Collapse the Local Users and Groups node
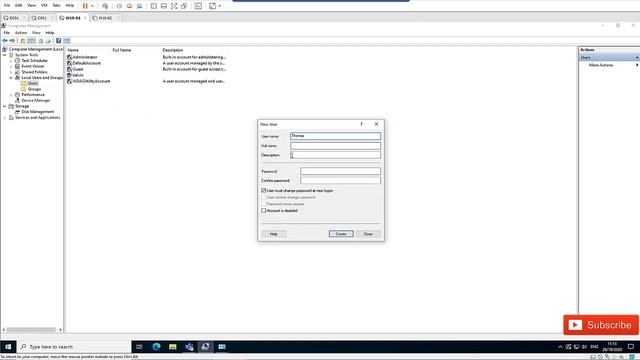 click(11, 78)
